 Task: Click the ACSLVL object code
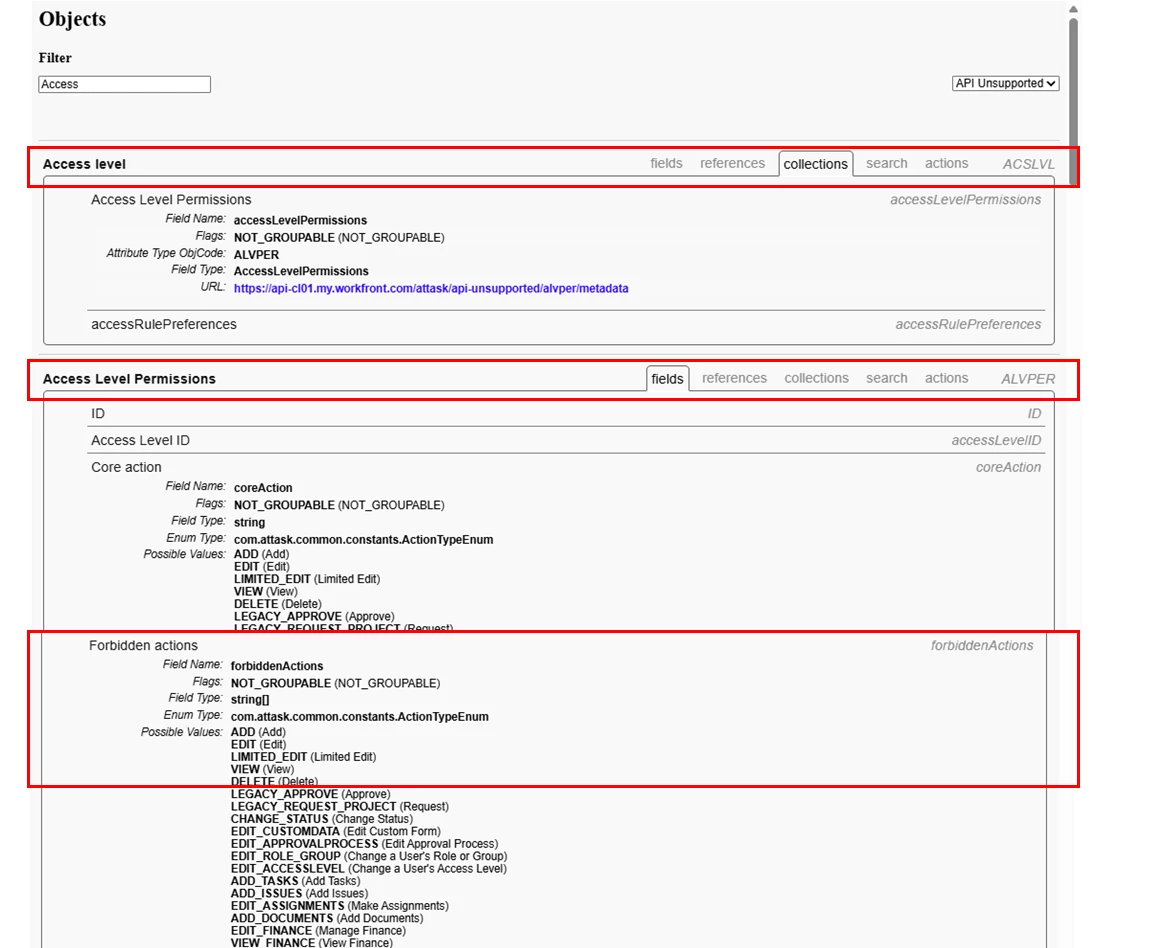pyautogui.click(x=1029, y=164)
